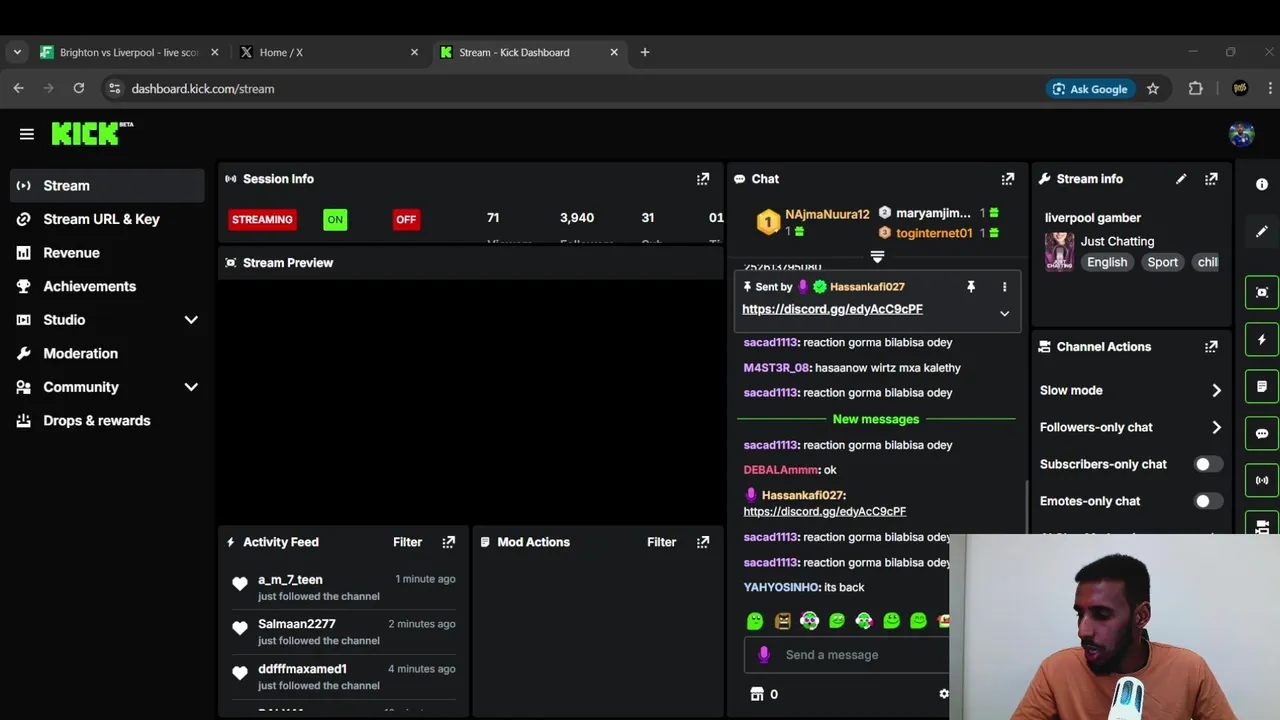The image size is (1280, 720).
Task: Toggle the broadcast session widget icon in sidebar
Action: tap(1262, 480)
